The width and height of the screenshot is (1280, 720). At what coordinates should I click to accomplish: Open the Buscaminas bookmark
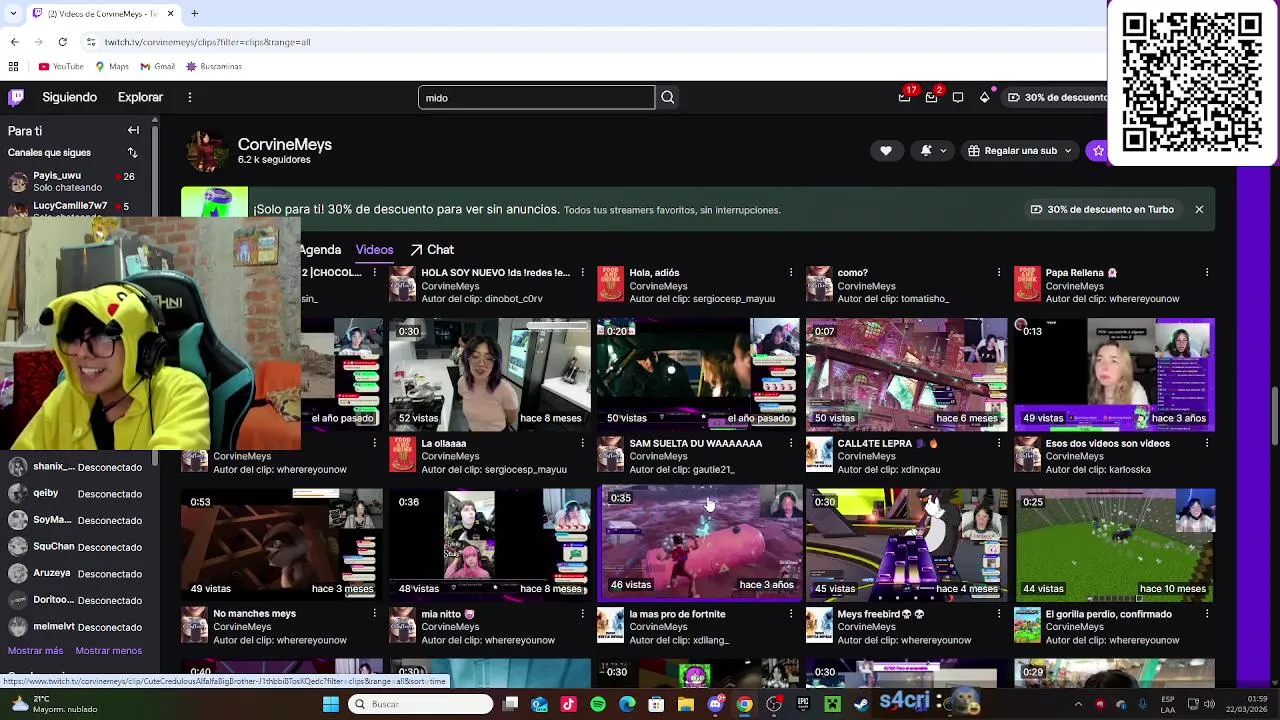pos(214,67)
